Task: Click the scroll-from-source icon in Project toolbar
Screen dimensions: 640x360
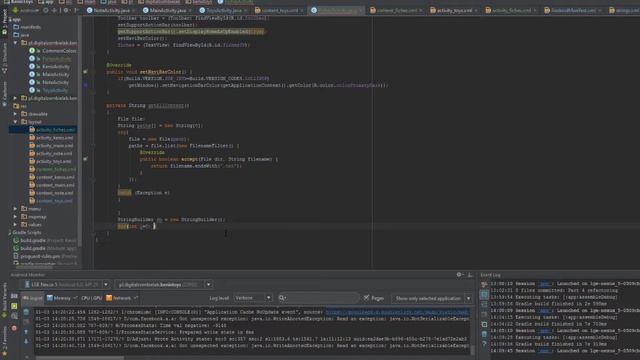Action: pyautogui.click(x=46, y=10)
